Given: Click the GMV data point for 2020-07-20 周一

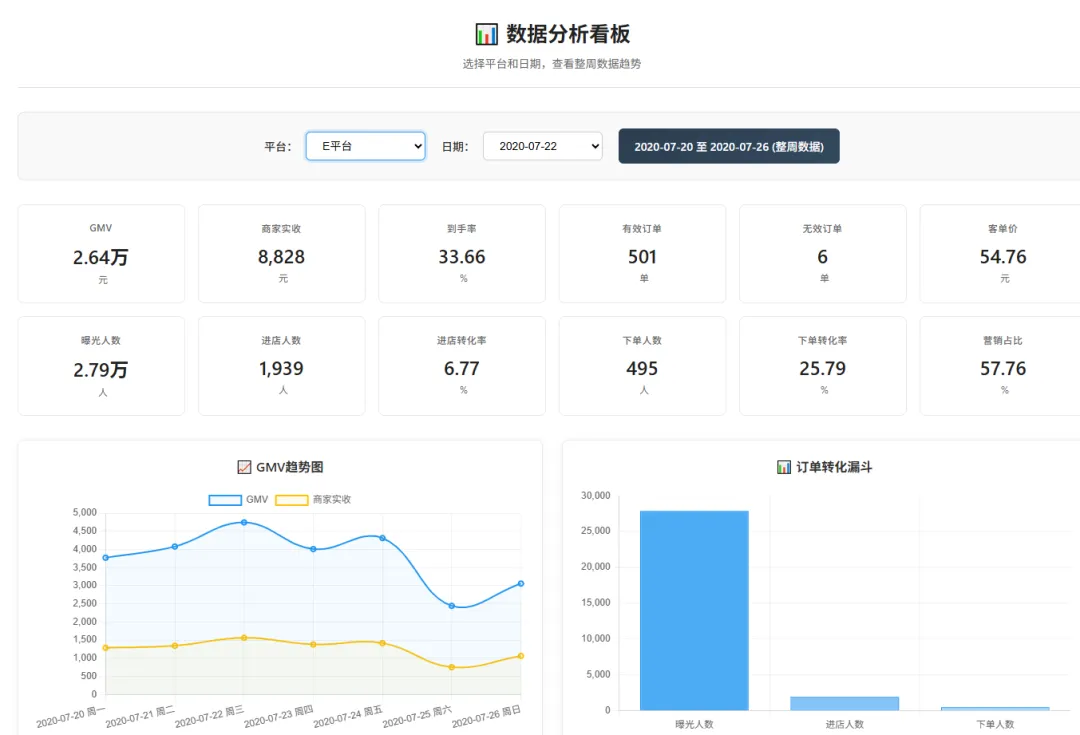Looking at the screenshot, I should [105, 558].
